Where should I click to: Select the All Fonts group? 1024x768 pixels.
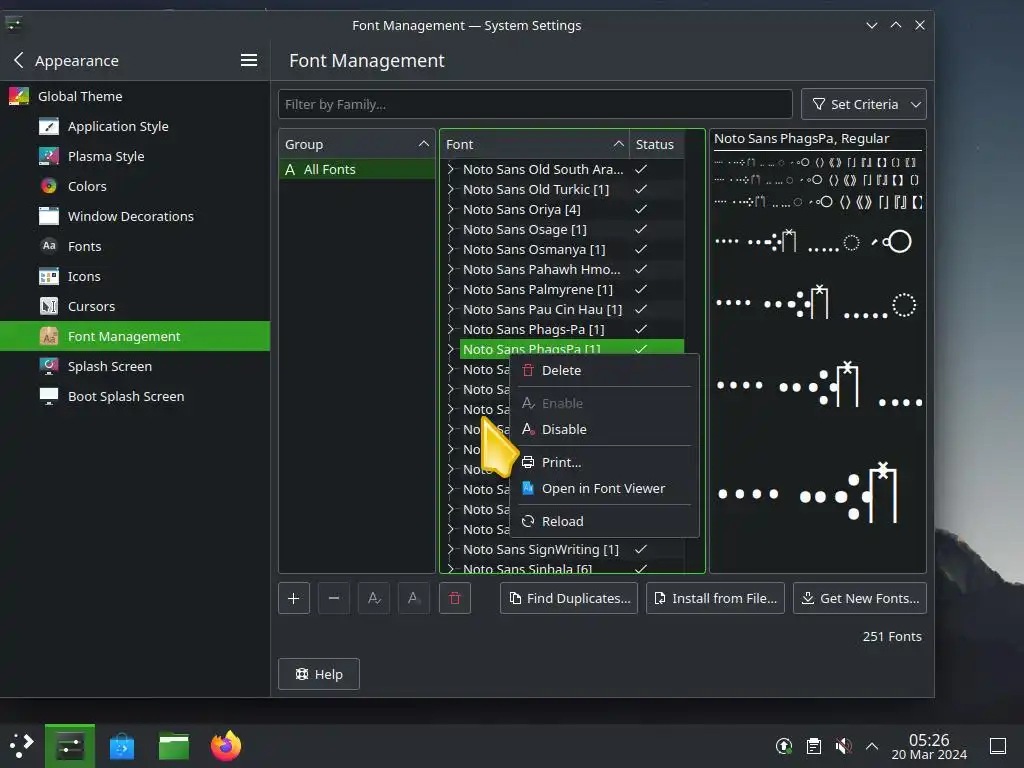(357, 169)
